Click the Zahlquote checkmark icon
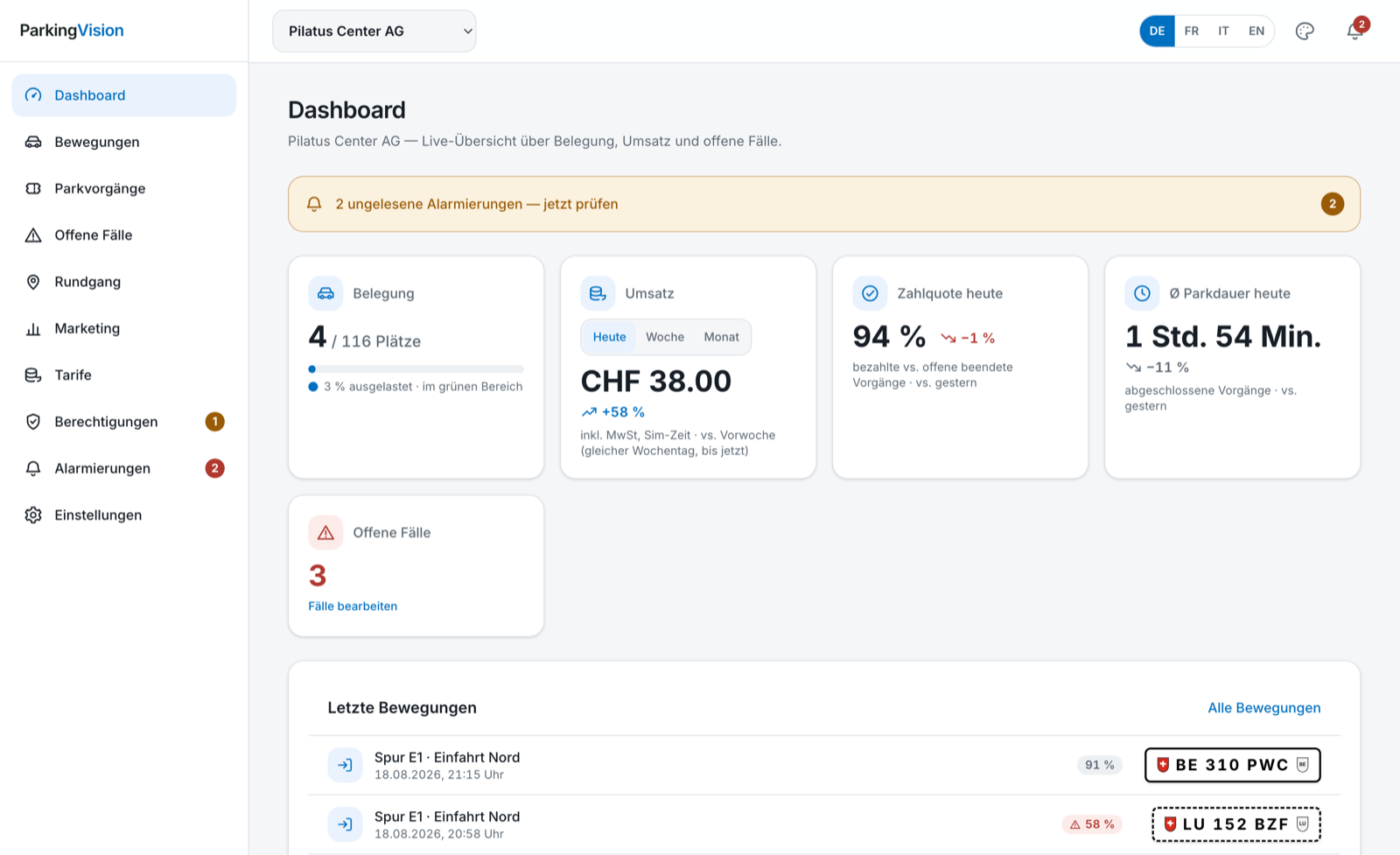 870,293
